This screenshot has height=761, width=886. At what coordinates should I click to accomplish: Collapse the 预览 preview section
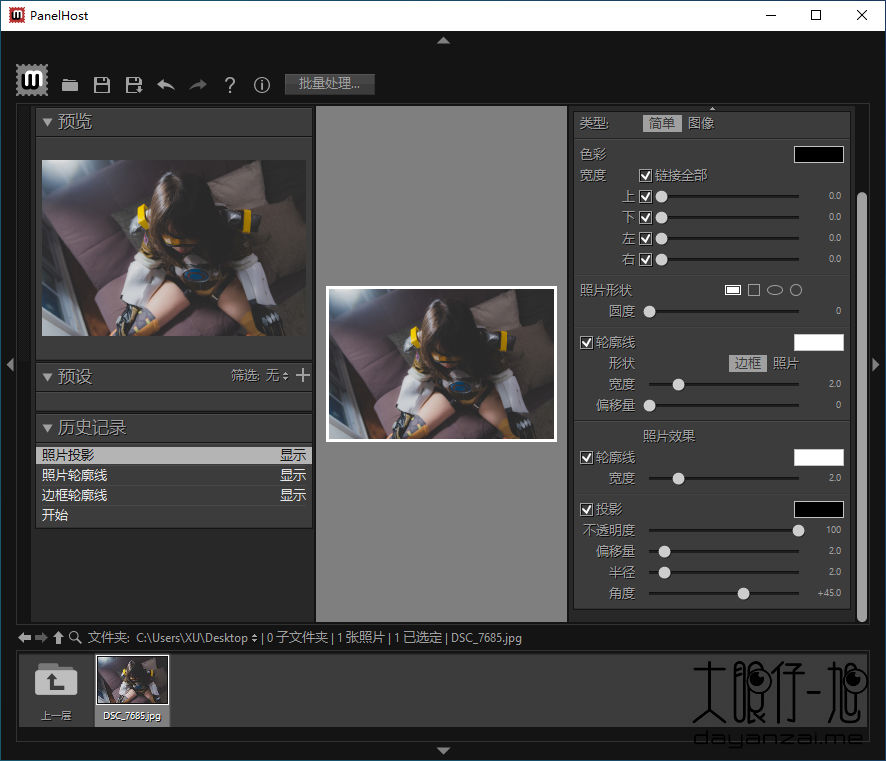pos(47,122)
